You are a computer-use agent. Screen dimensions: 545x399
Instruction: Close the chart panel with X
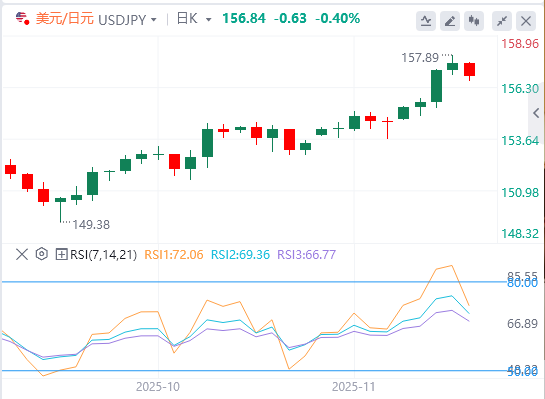pyautogui.click(x=526, y=21)
